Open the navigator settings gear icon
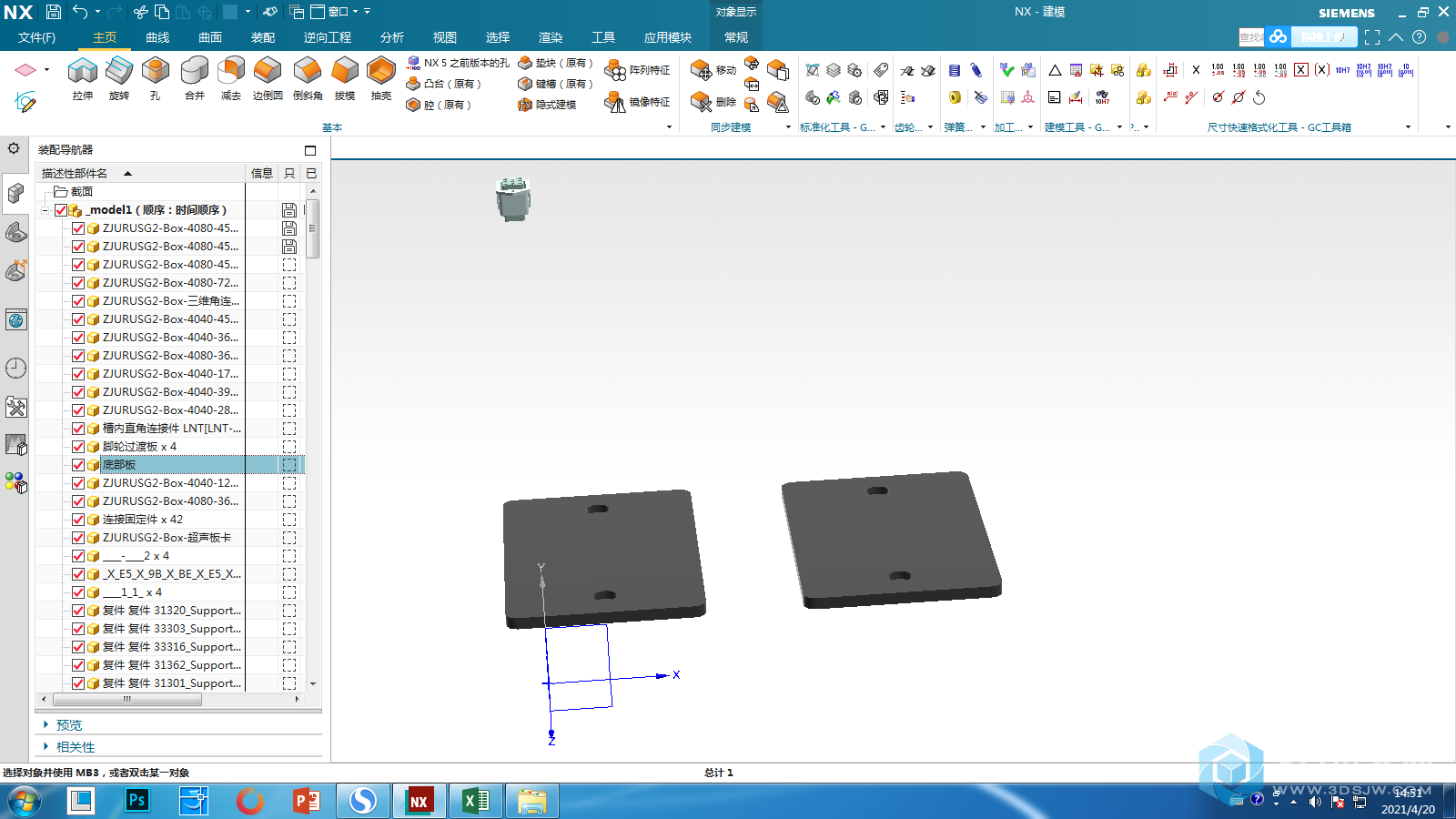Viewport: 1456px width, 819px height. [x=14, y=148]
